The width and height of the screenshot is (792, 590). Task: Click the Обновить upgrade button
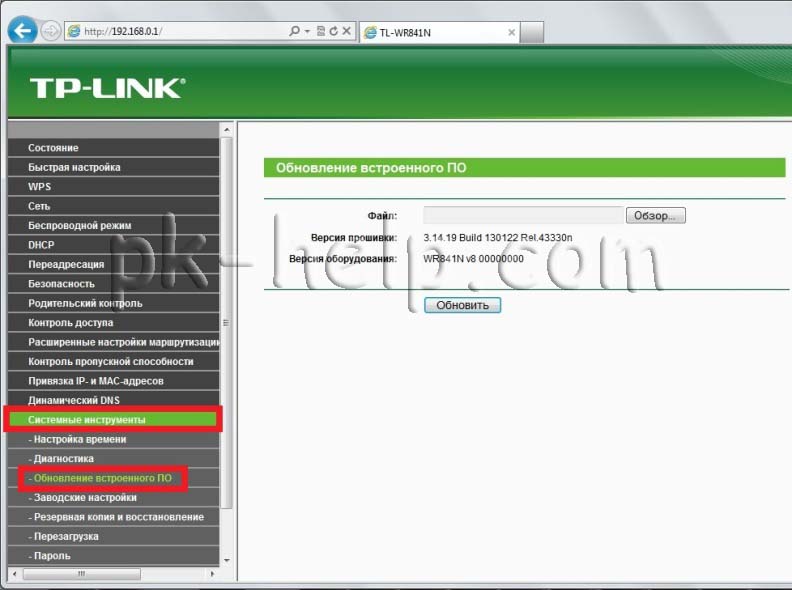pos(462,305)
